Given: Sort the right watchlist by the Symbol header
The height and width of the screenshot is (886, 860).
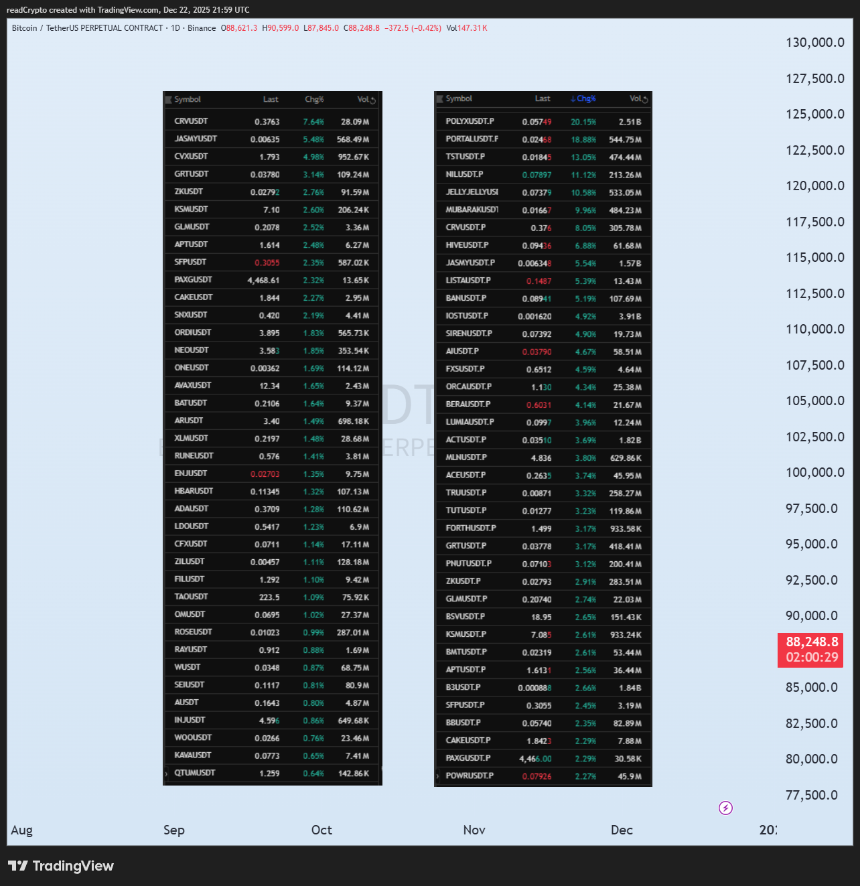Looking at the screenshot, I should click(x=459, y=98).
